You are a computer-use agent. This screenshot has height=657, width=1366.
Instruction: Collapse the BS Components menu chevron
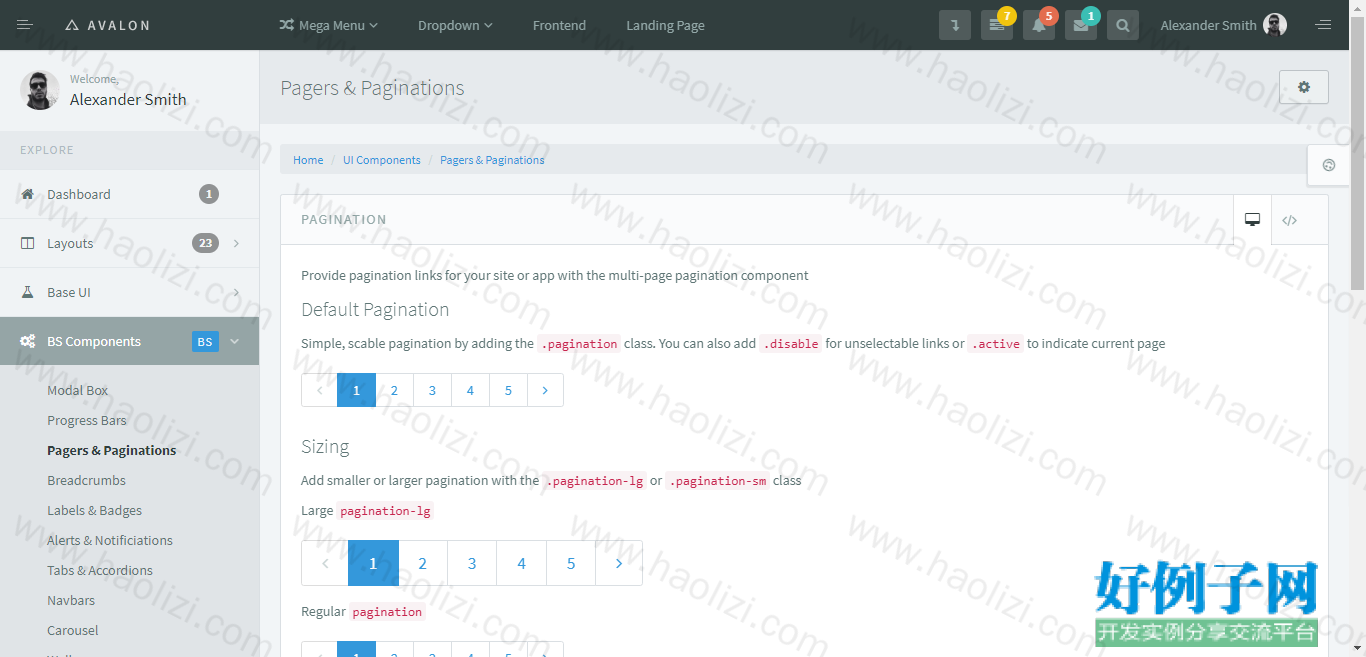pos(235,341)
